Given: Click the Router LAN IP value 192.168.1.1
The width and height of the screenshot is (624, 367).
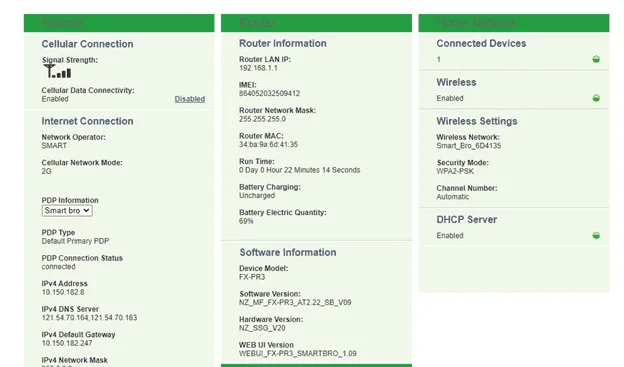Looking at the screenshot, I should click(258, 68).
